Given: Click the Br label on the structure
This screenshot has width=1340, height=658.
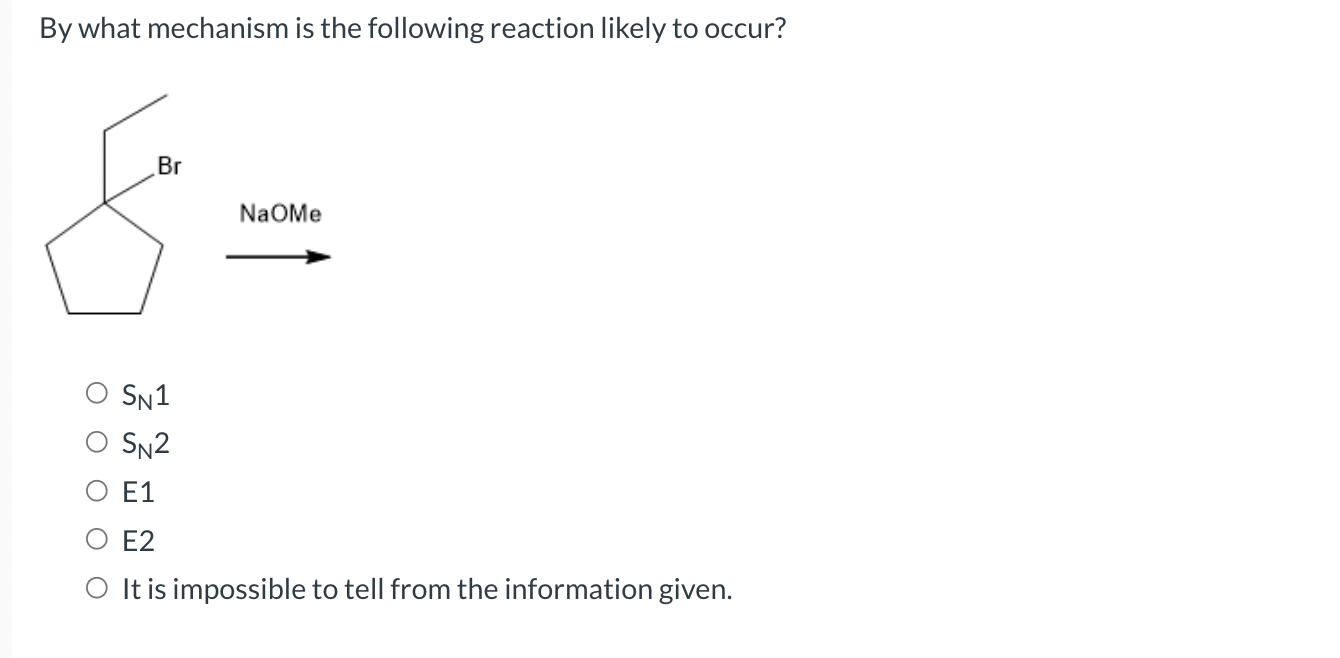Looking at the screenshot, I should click(170, 166).
